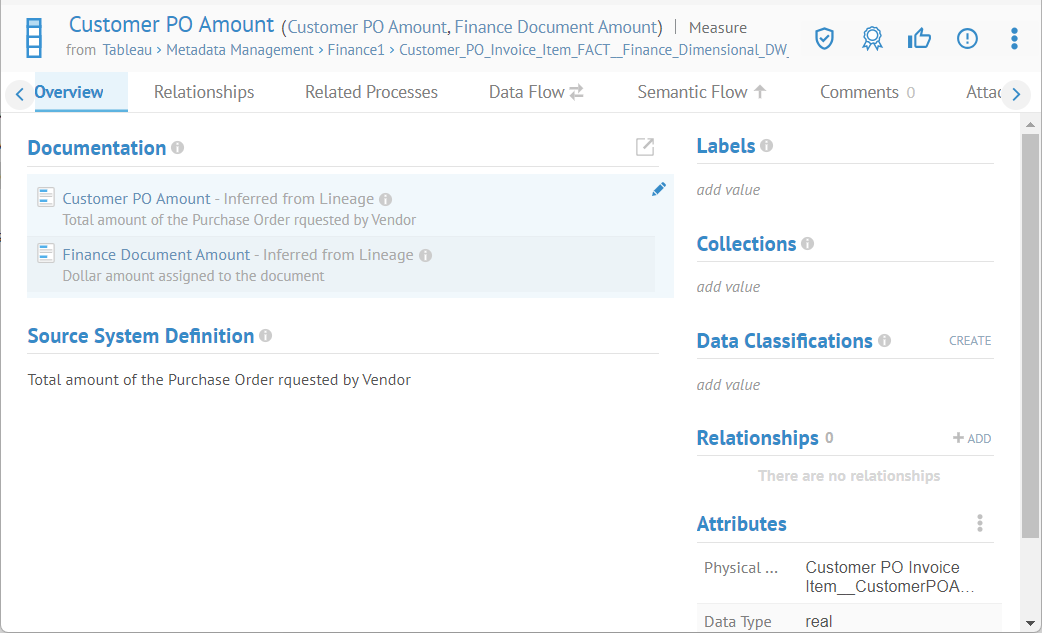Viewport: 1042px width, 633px height.
Task: Open the header three-dot more menu
Action: click(1014, 38)
